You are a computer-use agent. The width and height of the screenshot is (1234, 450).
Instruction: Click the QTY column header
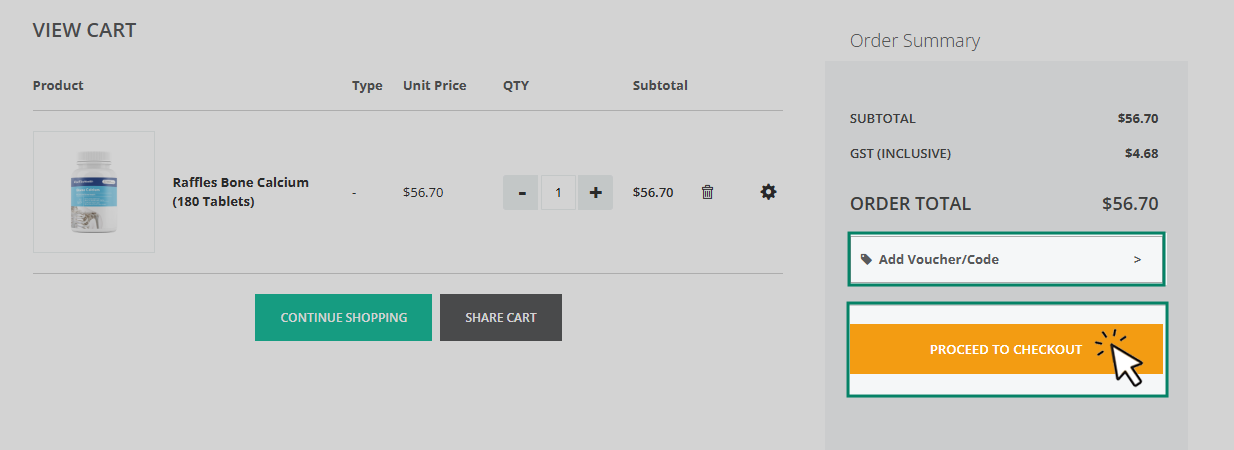(516, 85)
